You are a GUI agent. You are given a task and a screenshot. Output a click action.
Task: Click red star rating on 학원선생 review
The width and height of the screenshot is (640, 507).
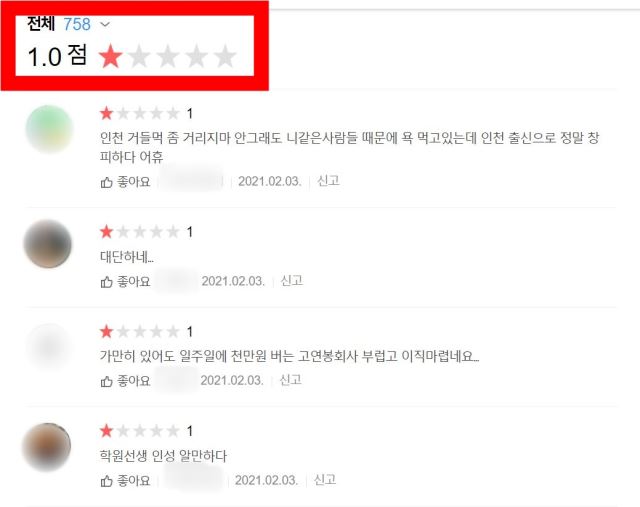tap(107, 431)
